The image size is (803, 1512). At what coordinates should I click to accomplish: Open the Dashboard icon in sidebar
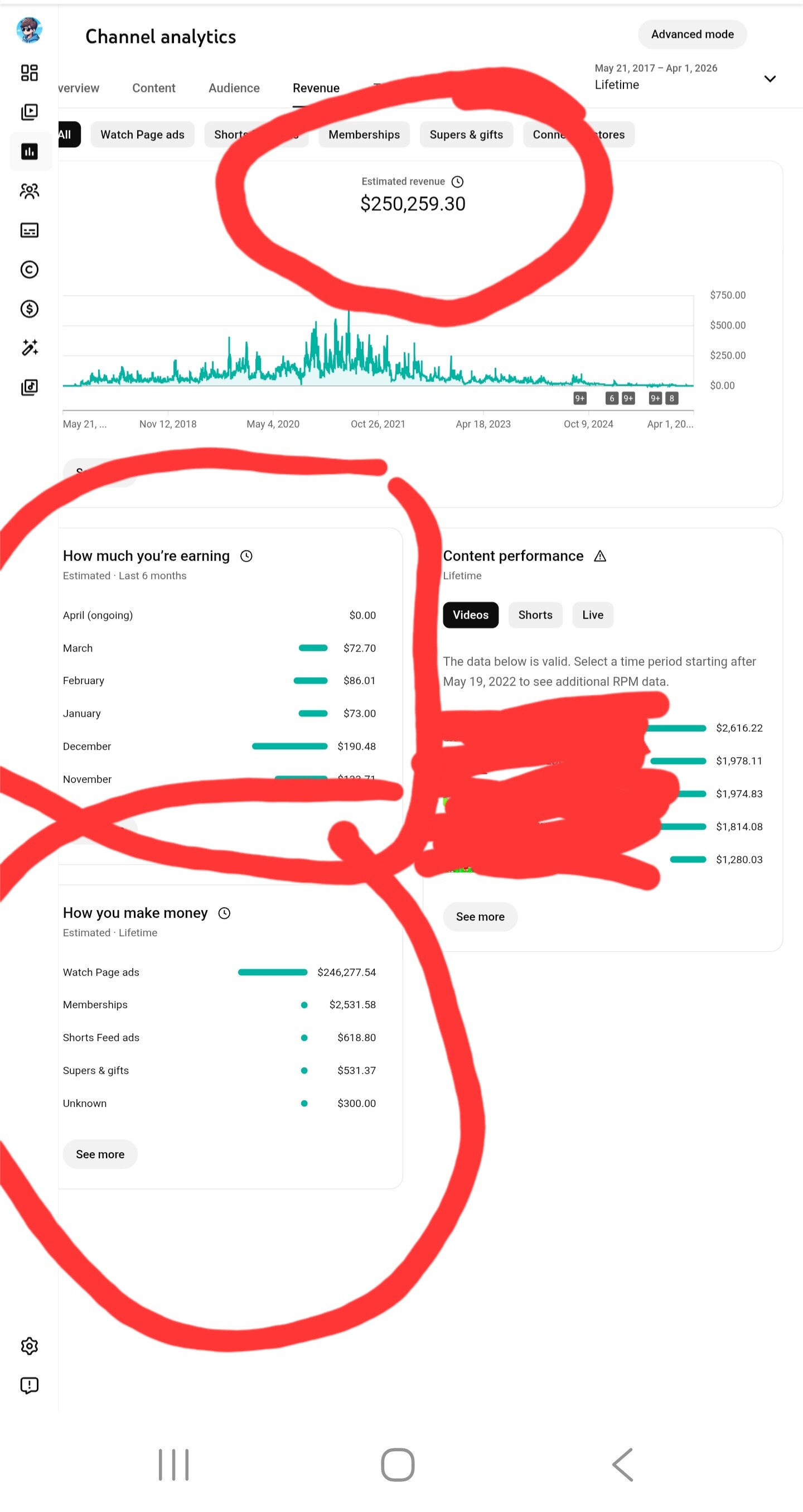coord(30,73)
